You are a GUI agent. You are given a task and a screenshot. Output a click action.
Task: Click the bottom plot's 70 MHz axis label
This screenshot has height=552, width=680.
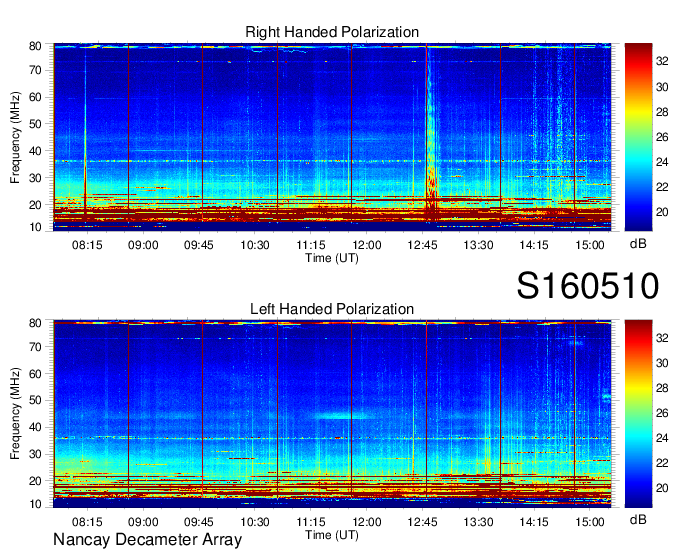[x=35, y=347]
